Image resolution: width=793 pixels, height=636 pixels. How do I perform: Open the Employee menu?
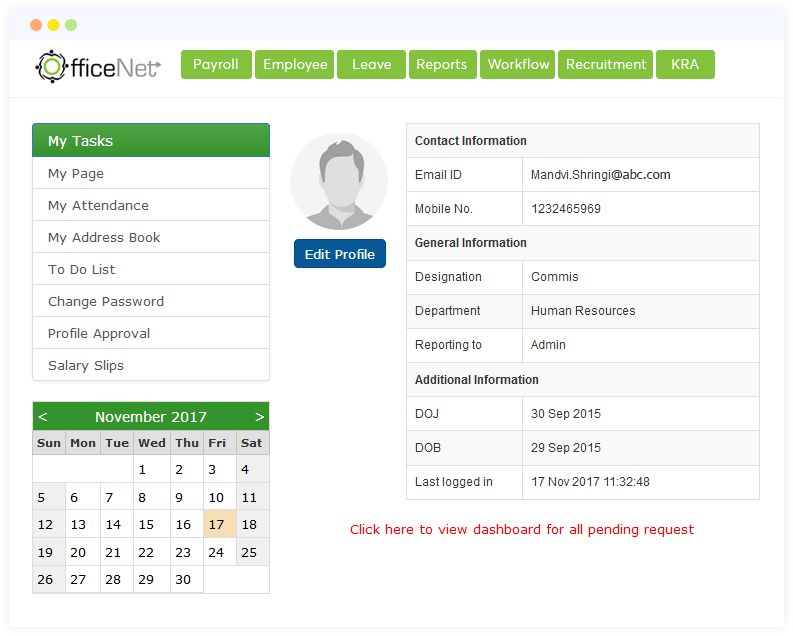pyautogui.click(x=295, y=64)
